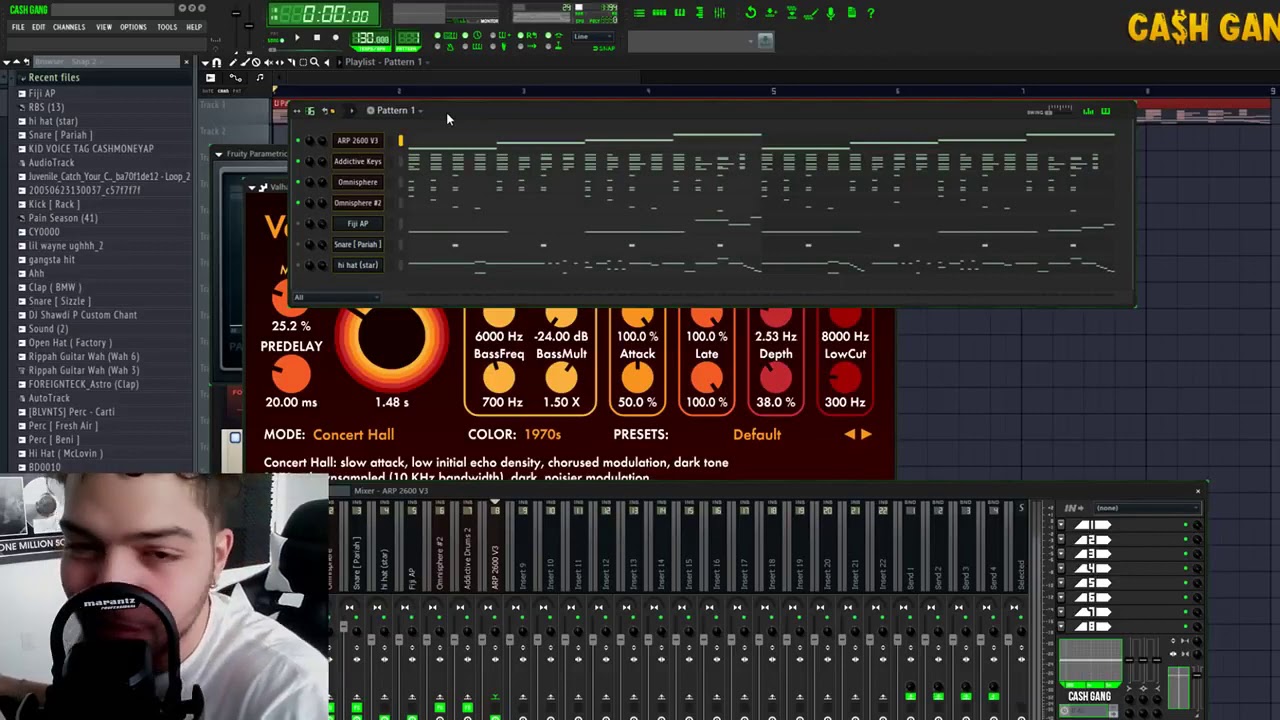Viewport: 1280px width, 720px height.
Task: Toggle mute LED for Fiji AP channel
Action: 297,224
